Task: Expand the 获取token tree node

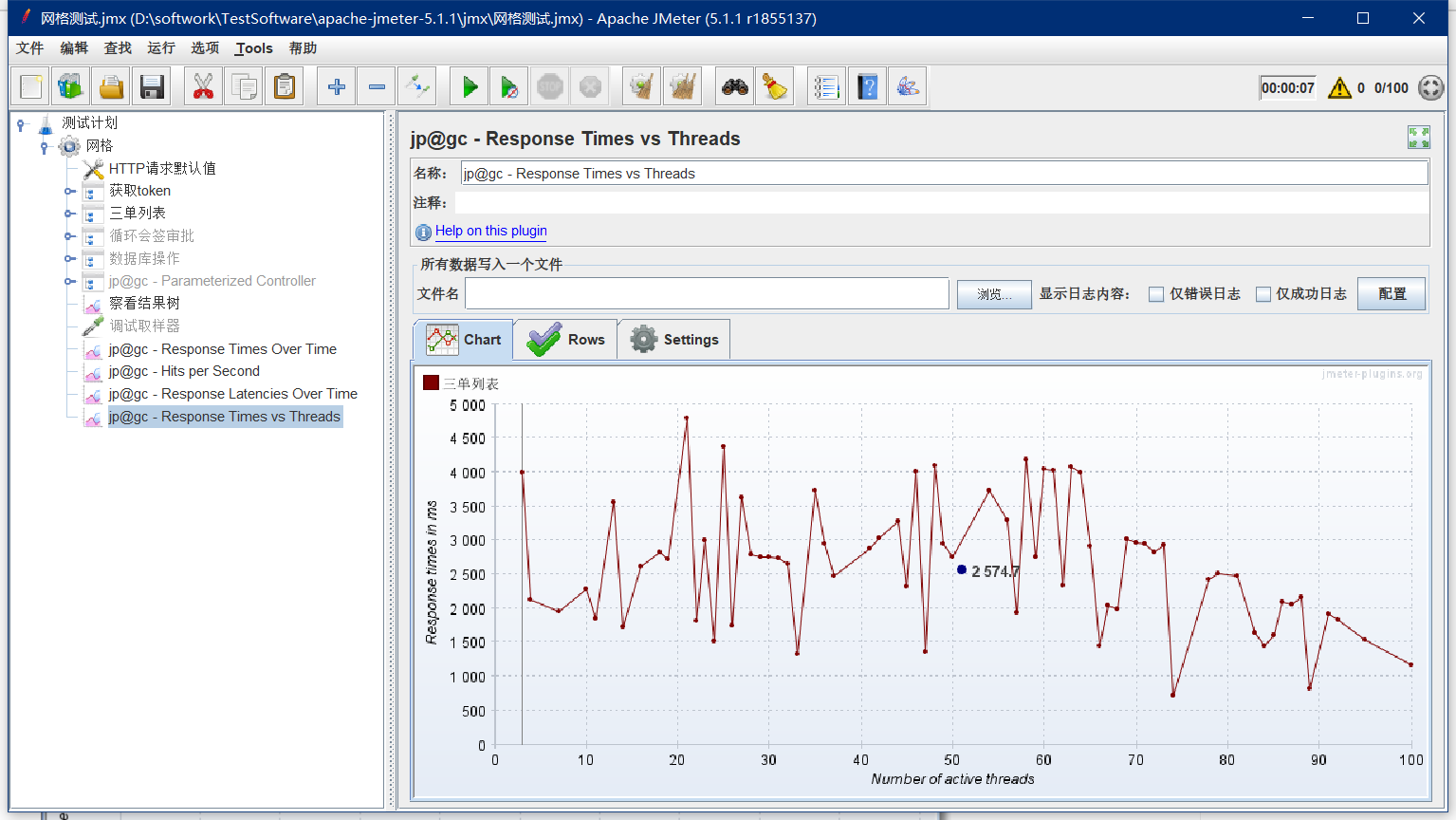Action: click(69, 191)
